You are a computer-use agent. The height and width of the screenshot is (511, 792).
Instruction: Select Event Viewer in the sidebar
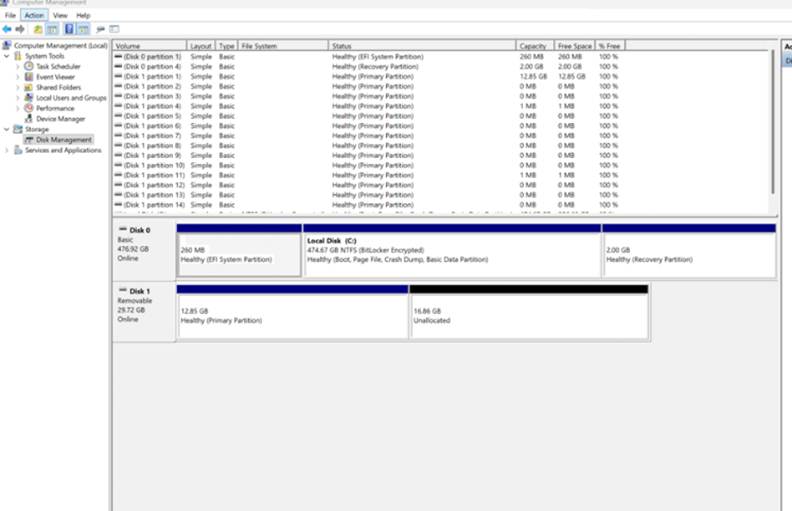(x=55, y=77)
